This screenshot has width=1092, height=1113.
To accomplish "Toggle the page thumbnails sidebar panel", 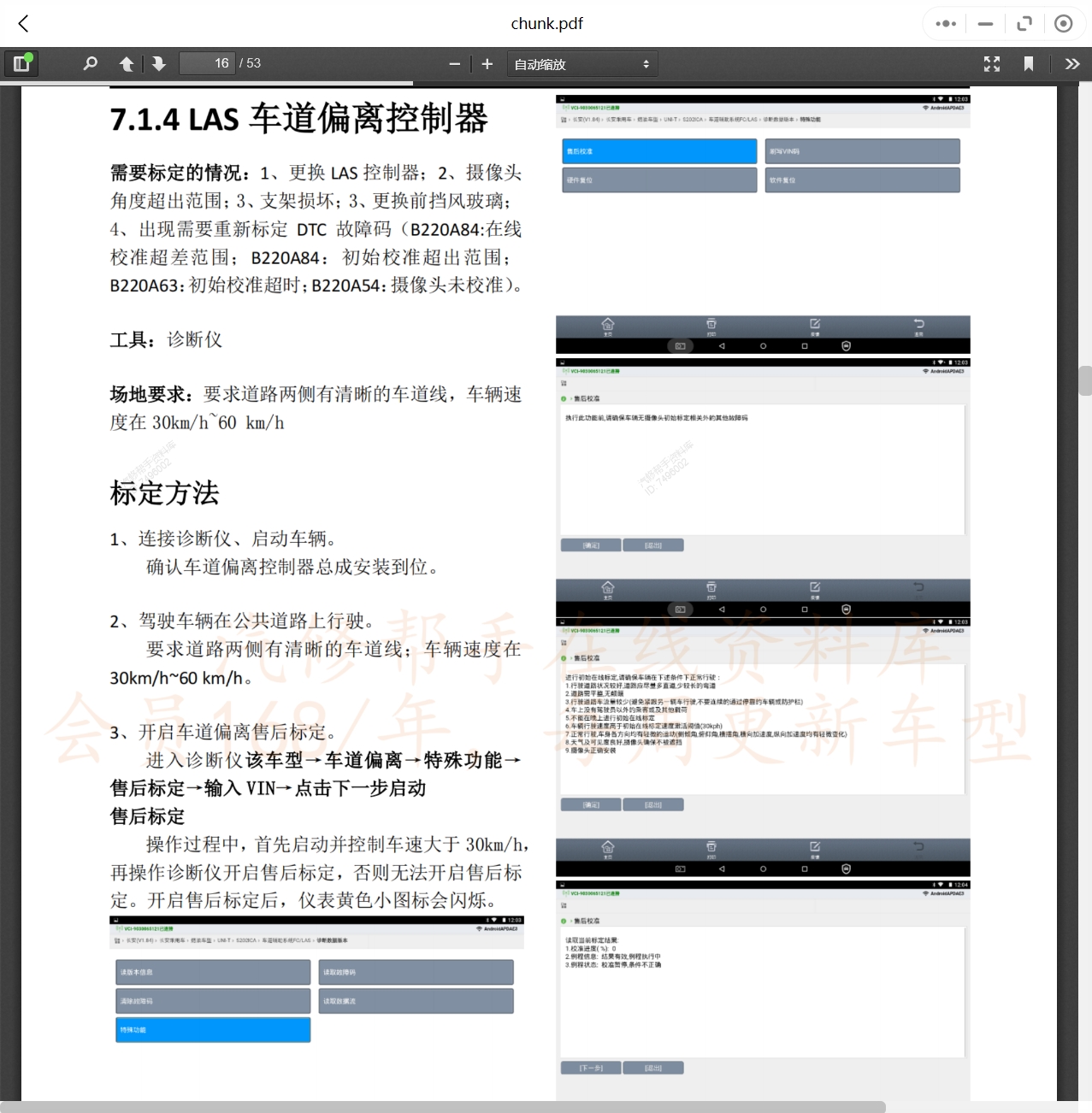I will tap(21, 63).
